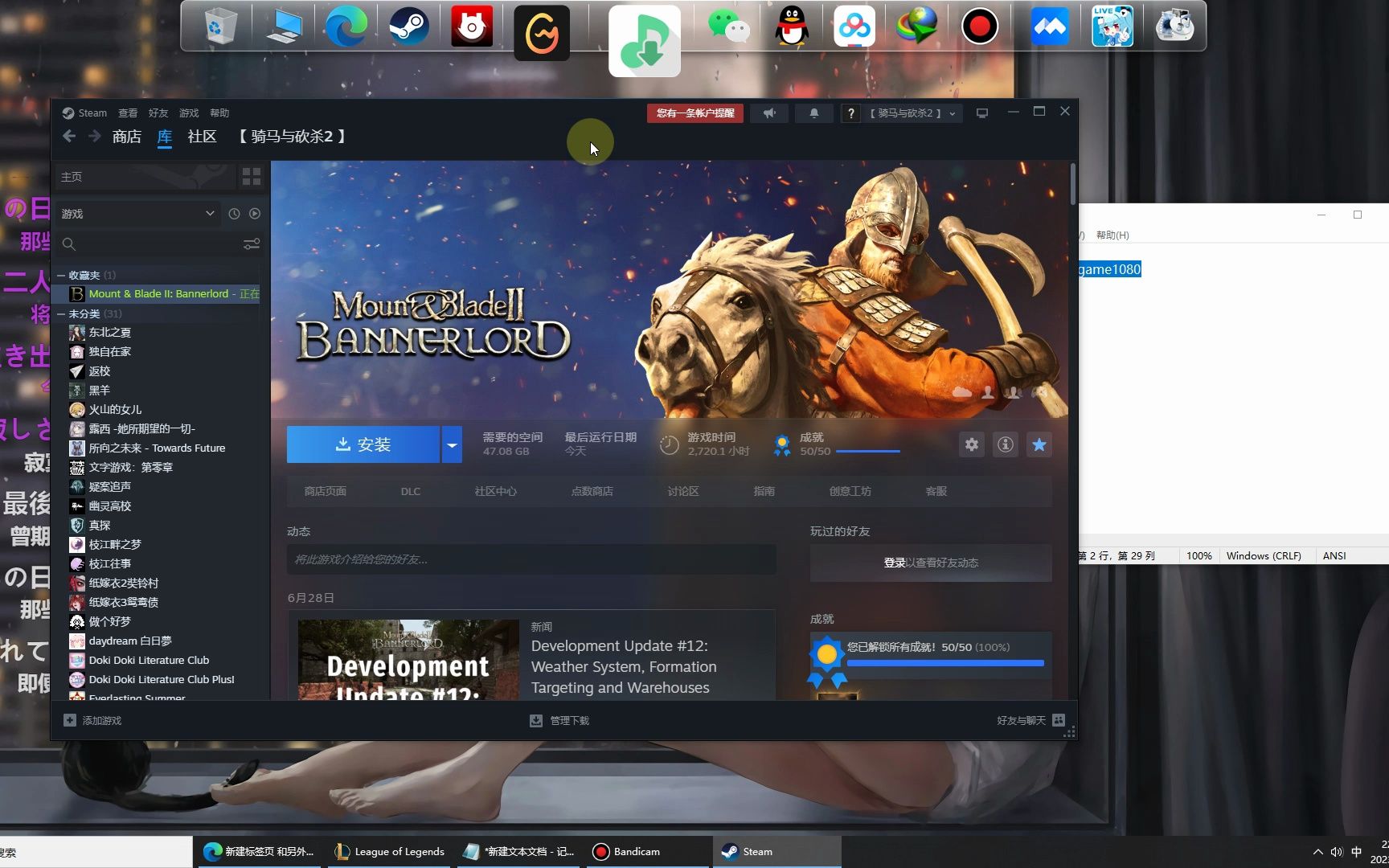Go forward with Steam's forward arrow
The height and width of the screenshot is (868, 1389).
pyautogui.click(x=95, y=137)
